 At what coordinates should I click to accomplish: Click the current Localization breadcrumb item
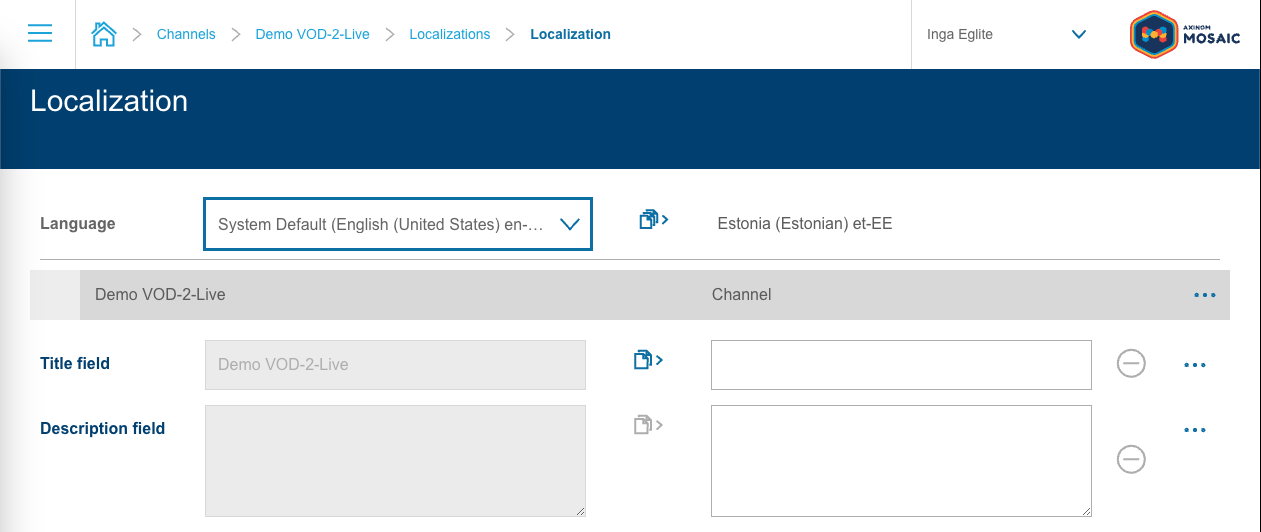click(x=570, y=34)
